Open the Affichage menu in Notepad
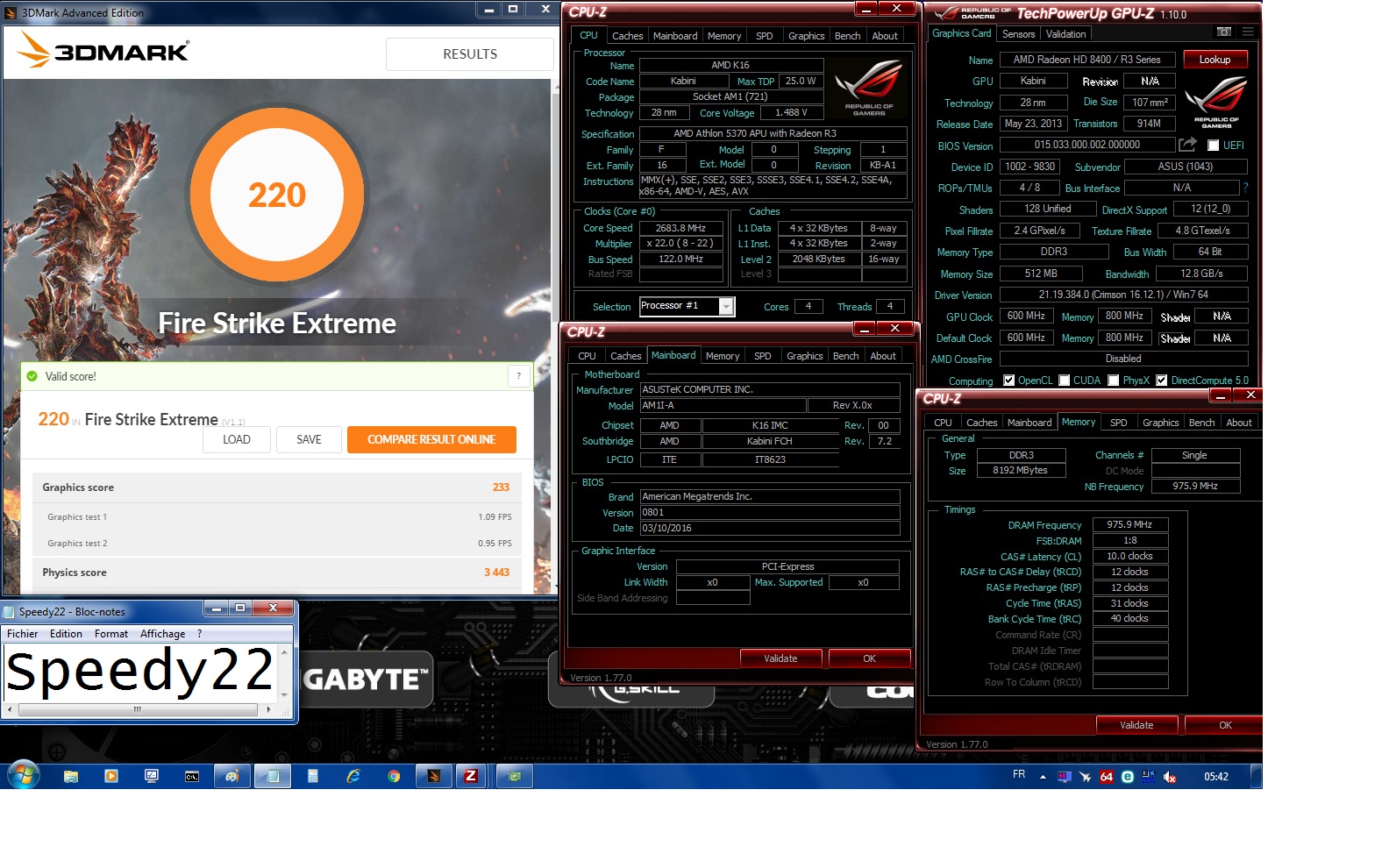Screen dimensions: 1389x868 pyautogui.click(x=163, y=634)
